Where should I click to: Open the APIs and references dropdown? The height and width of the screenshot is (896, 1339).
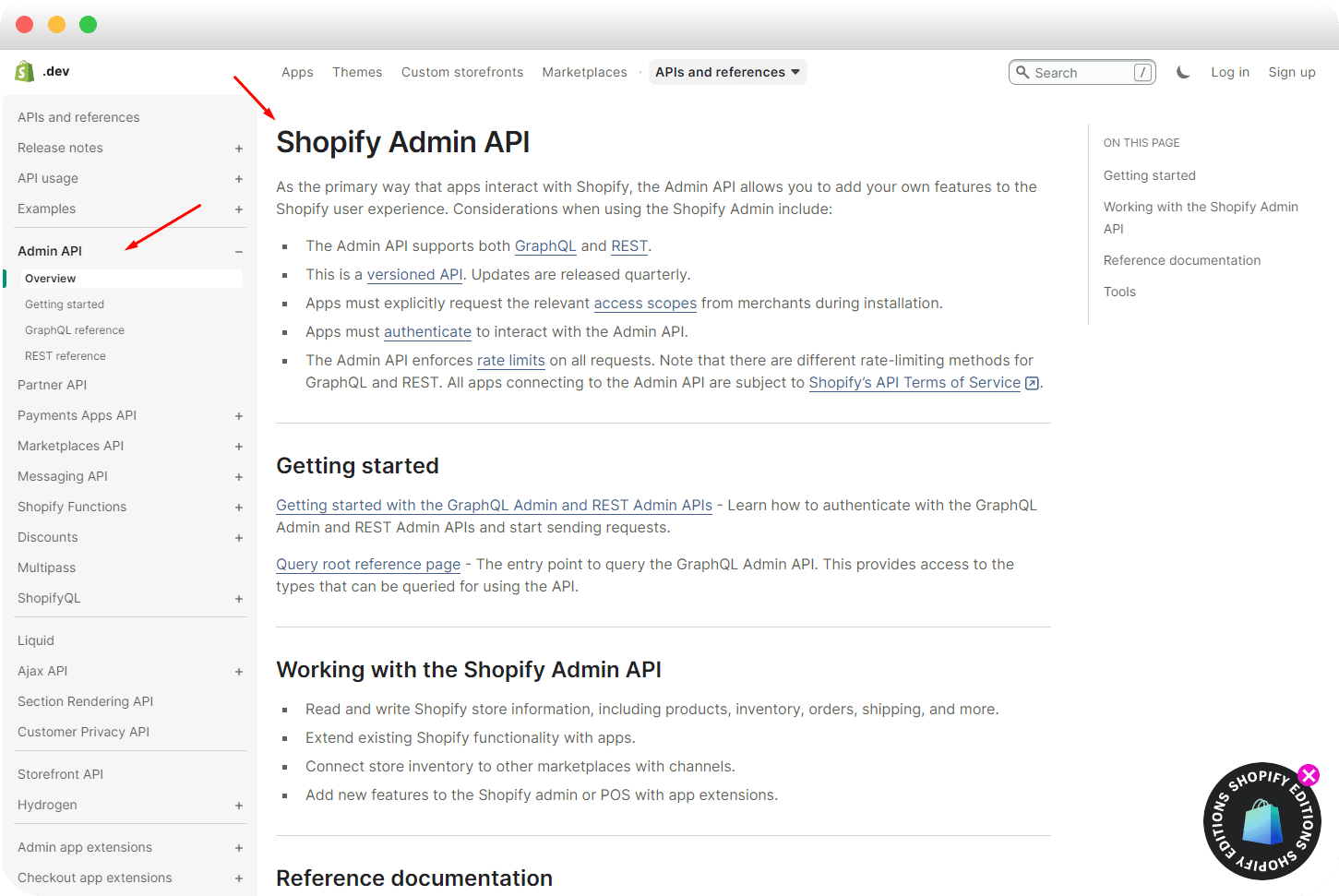[x=727, y=71]
